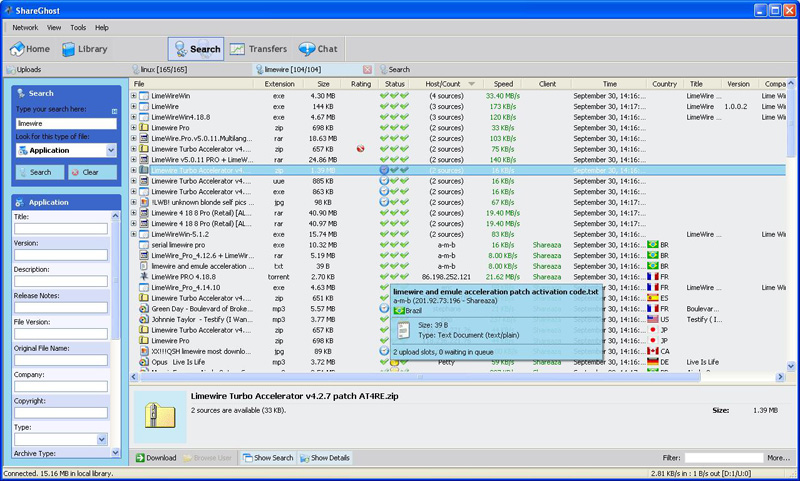This screenshot has width=800, height=481.
Task: Collapse the search box toggle icon
Action: click(x=114, y=111)
